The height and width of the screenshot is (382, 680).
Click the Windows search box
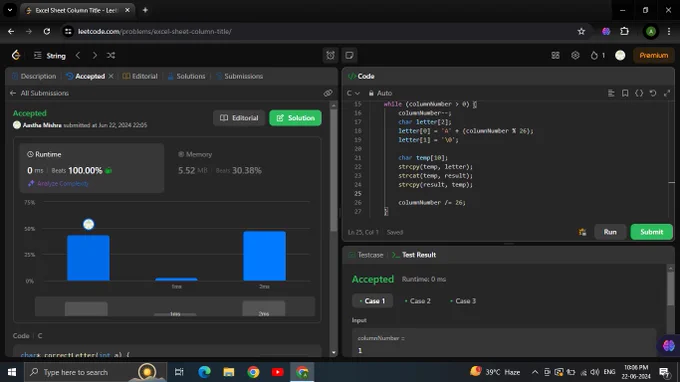[95, 372]
